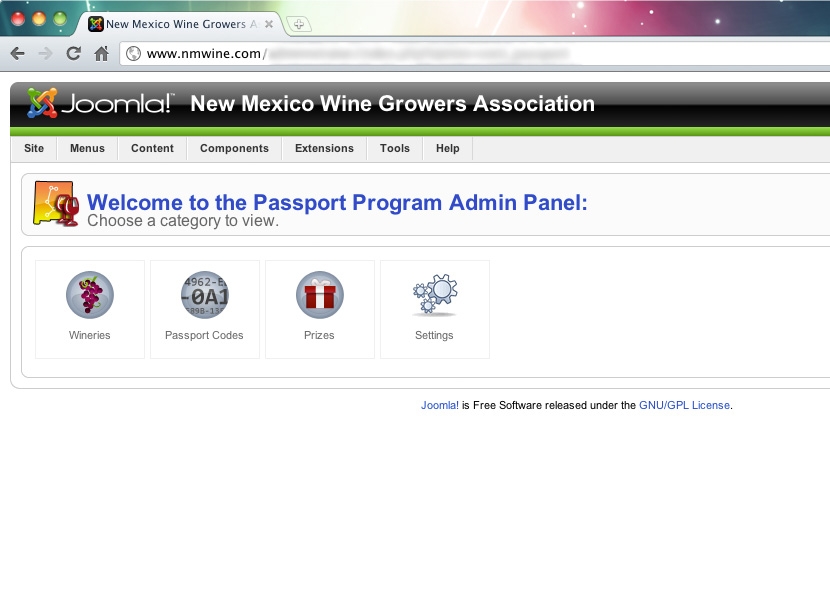Open the Settings gears icon
The height and width of the screenshot is (600, 830).
pyautogui.click(x=435, y=295)
